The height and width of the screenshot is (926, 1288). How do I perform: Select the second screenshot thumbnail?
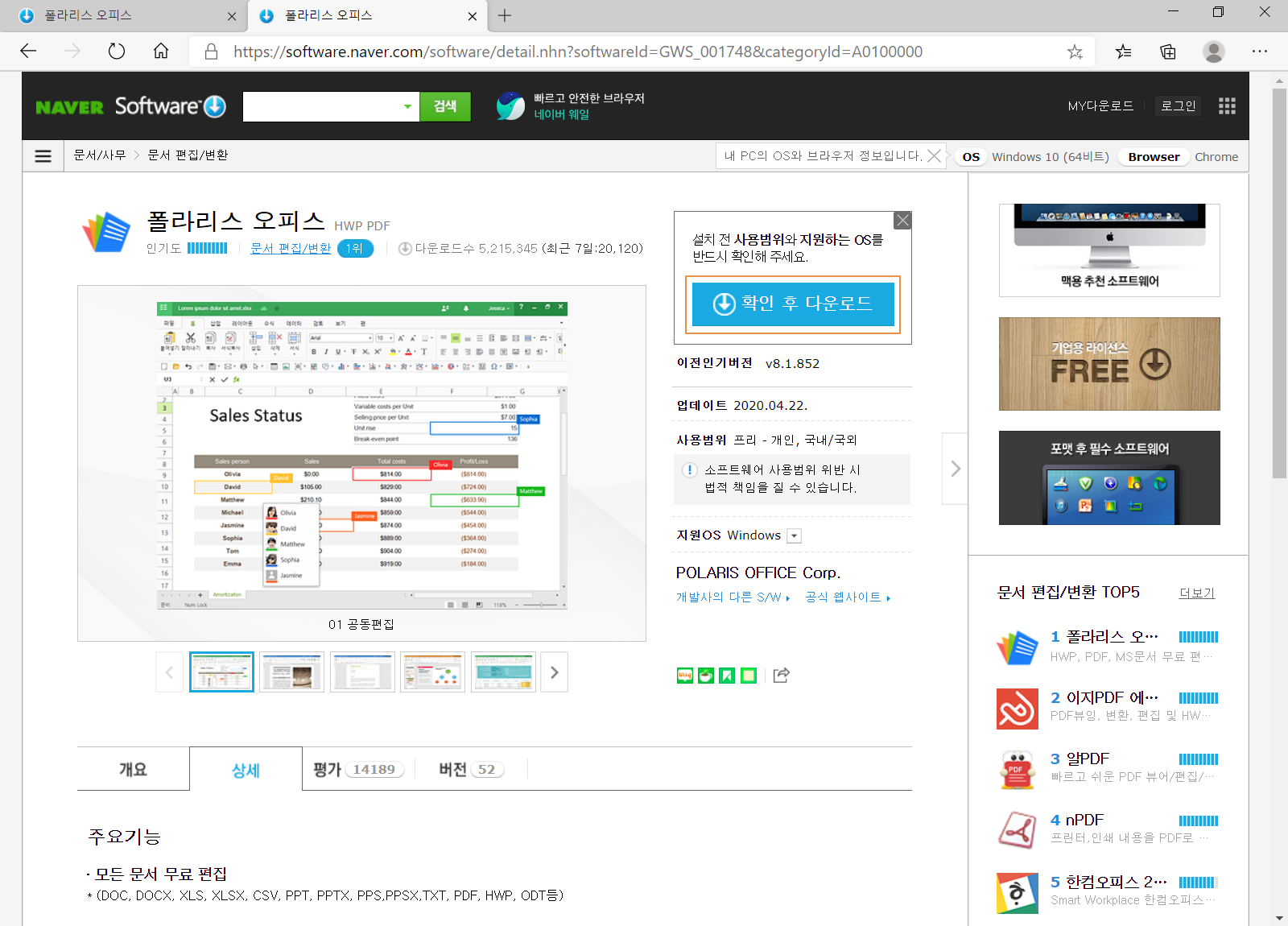point(292,672)
